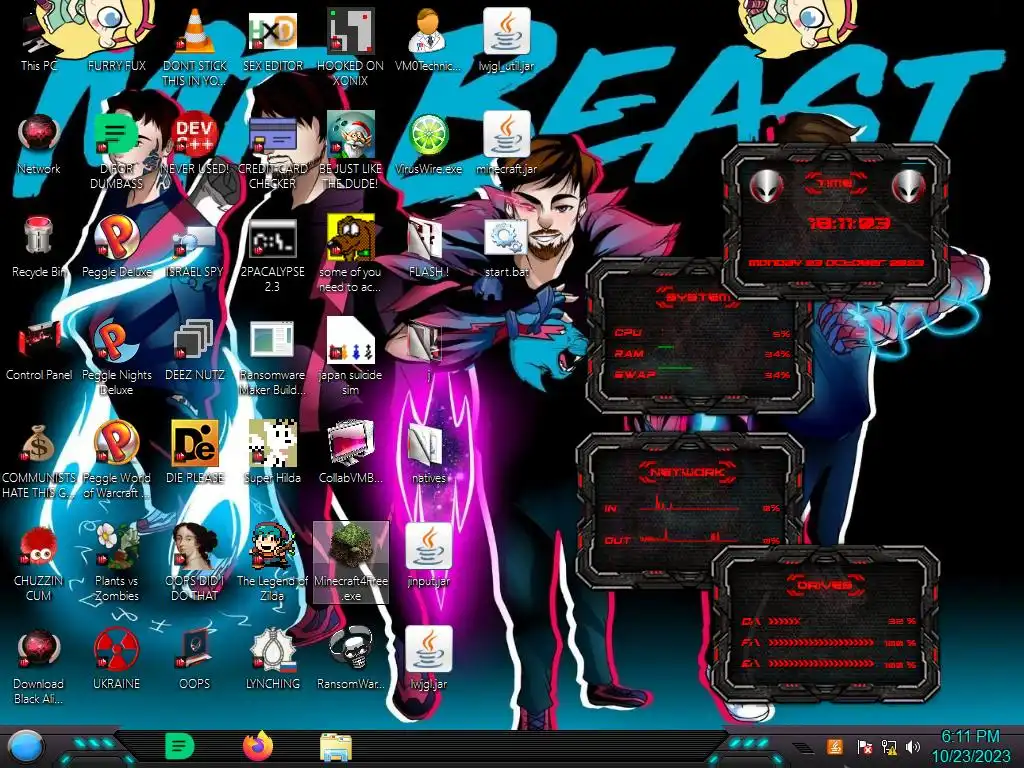
Task: Launch Peggle World of Warcraft
Action: 116,460
